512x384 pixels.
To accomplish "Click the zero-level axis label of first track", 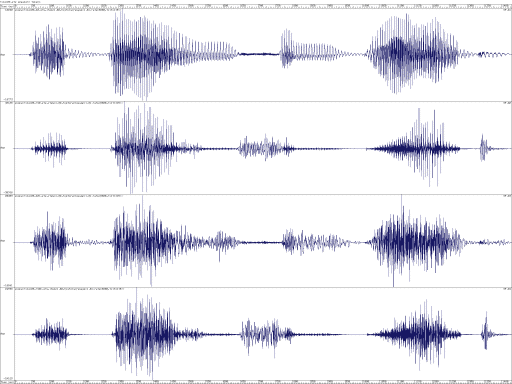I will pyautogui.click(x=3, y=55).
